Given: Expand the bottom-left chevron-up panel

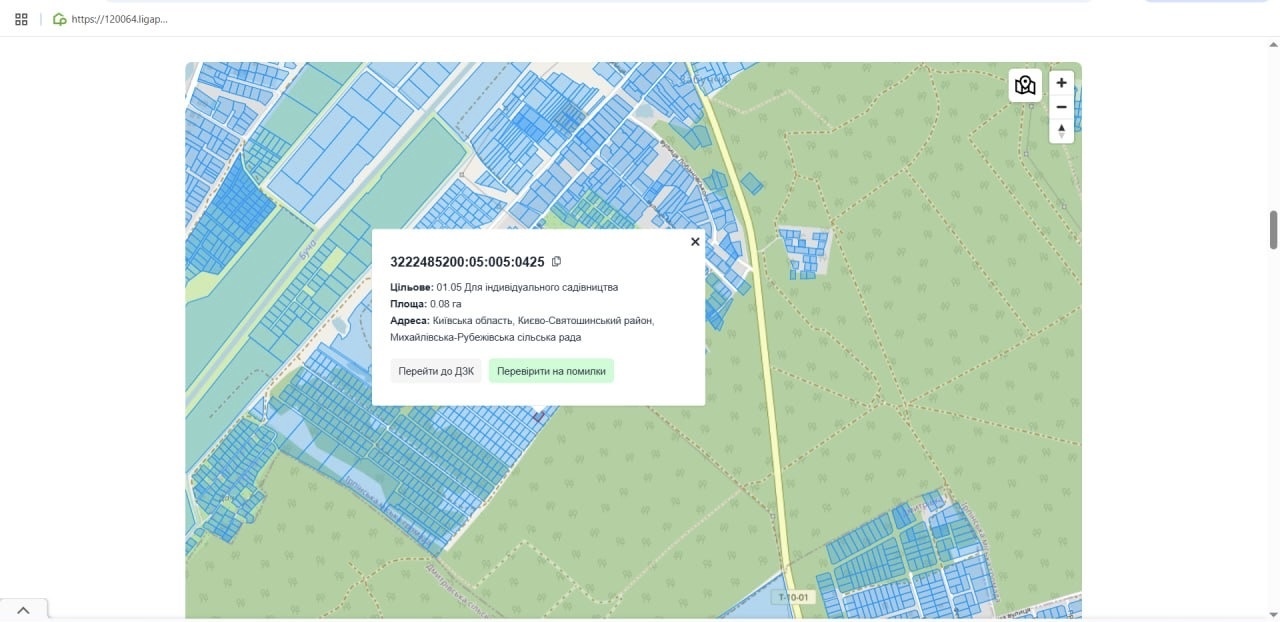Looking at the screenshot, I should [x=24, y=610].
